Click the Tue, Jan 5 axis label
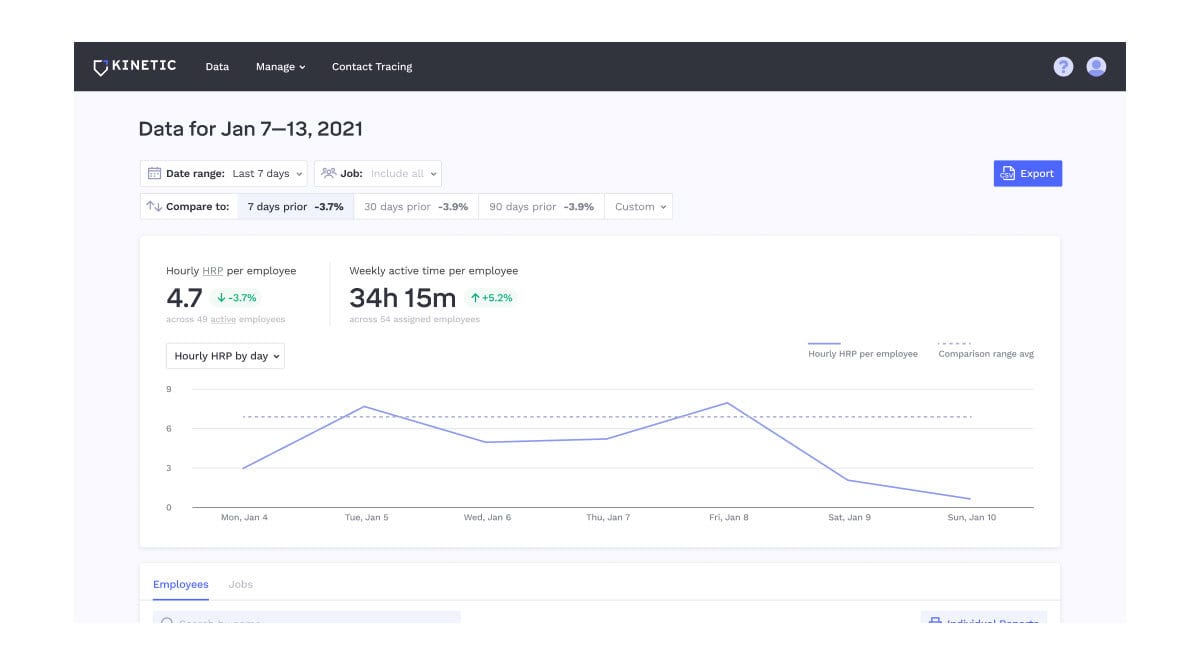 pyautogui.click(x=367, y=518)
